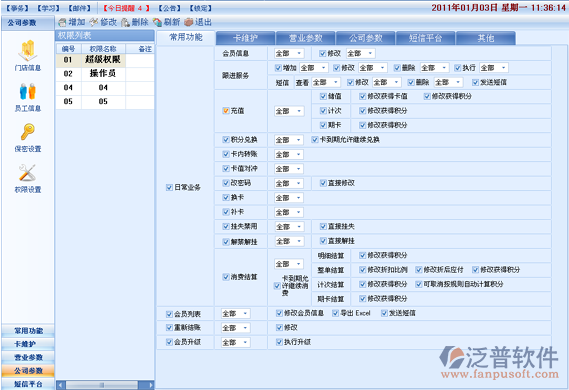Image resolution: width=569 pixels, height=390 pixels.
Task: Open the 保密设置 key icon
Action: coord(28,132)
